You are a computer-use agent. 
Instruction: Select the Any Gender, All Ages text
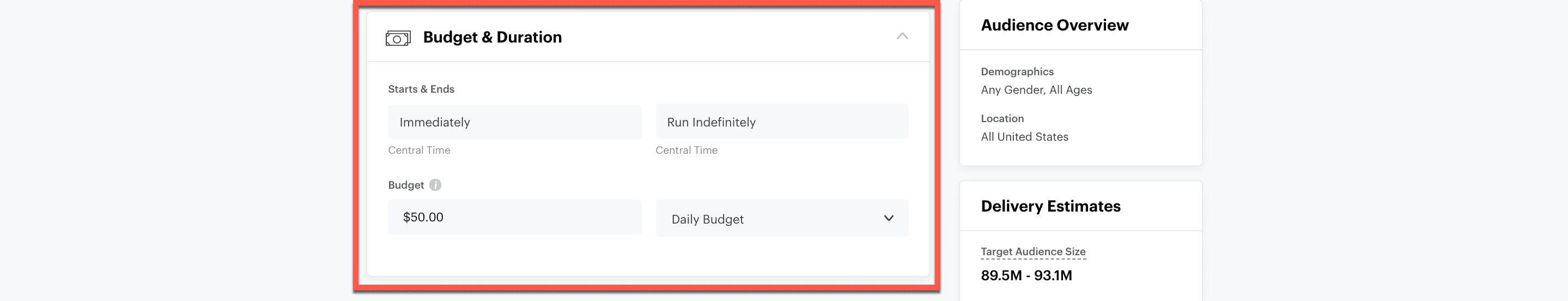tap(1036, 90)
